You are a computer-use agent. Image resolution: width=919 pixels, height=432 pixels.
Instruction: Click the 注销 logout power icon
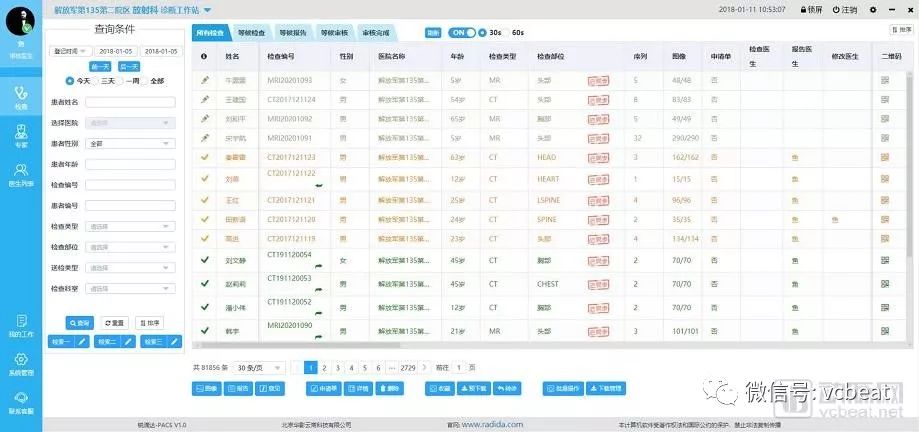coord(836,9)
